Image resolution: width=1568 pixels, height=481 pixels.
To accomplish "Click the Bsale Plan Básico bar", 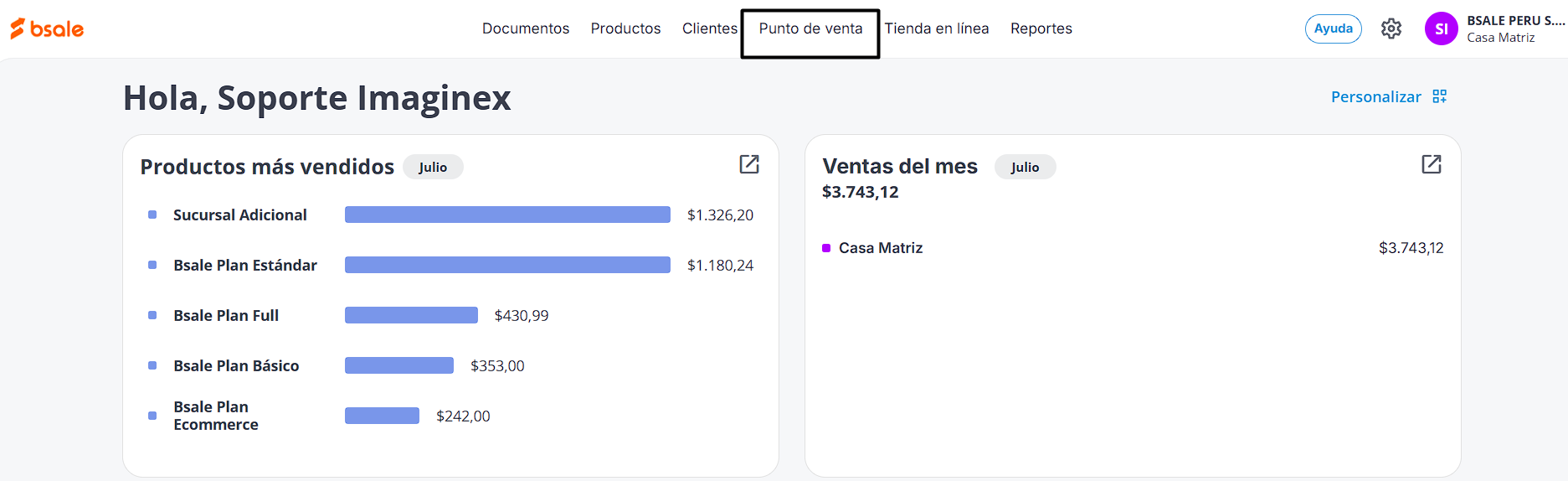I will tap(399, 365).
